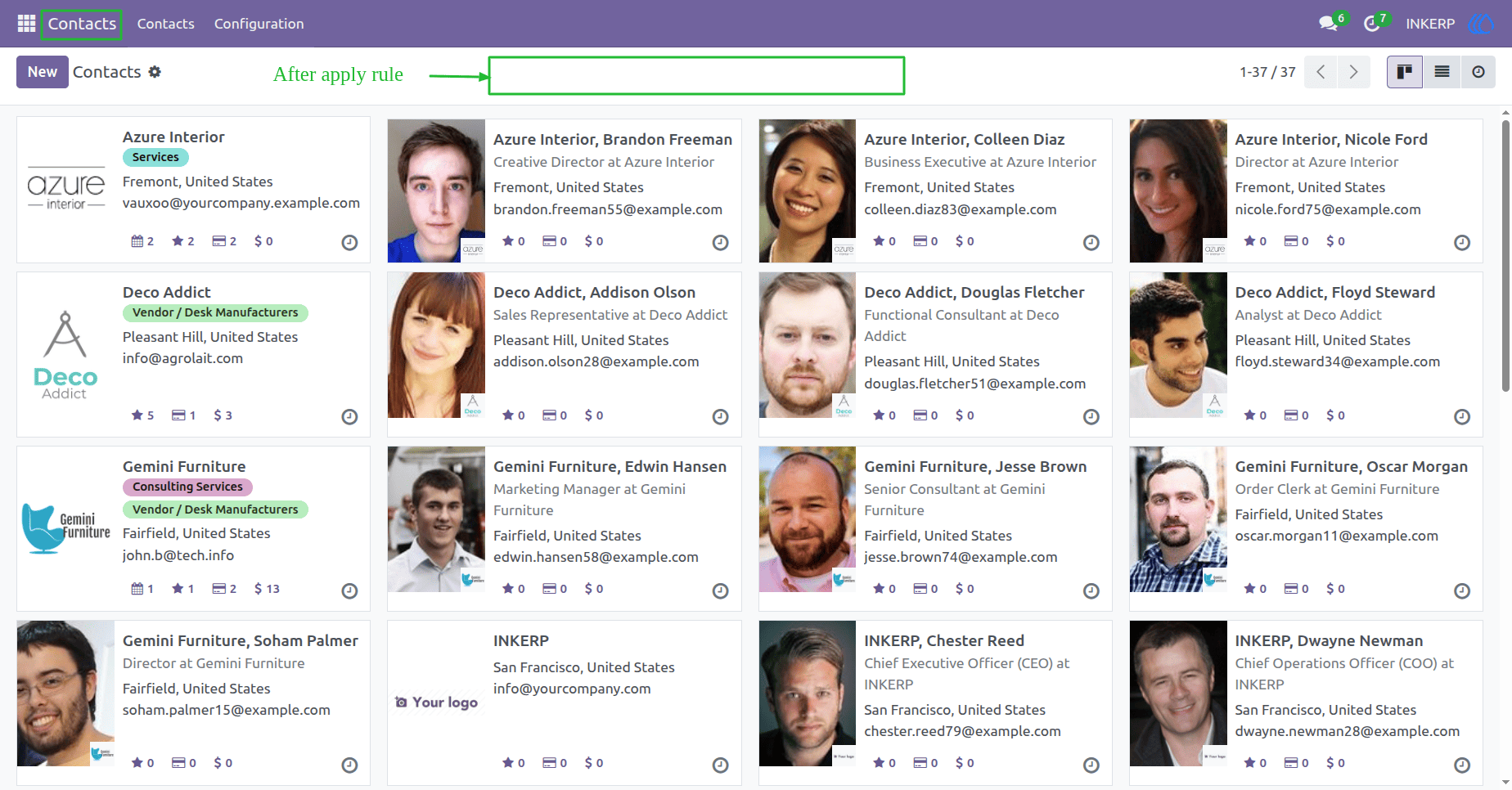Click email soham.palmer15@example.com
1512x790 pixels.
[x=227, y=710]
